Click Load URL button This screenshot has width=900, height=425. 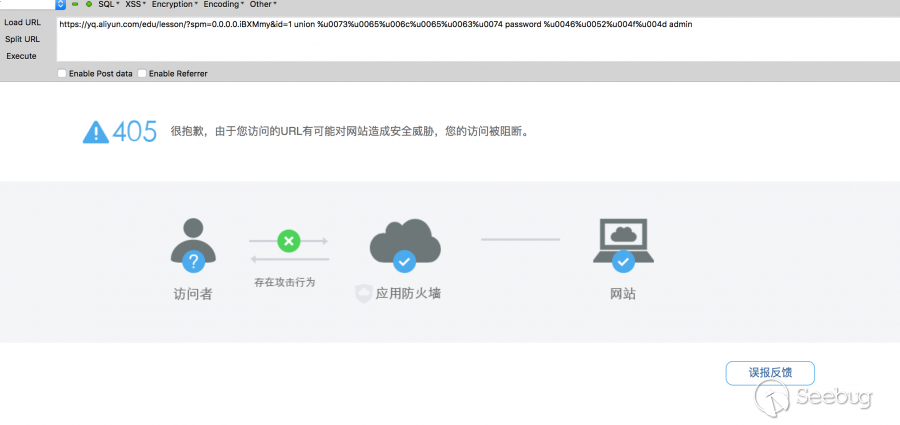pos(22,22)
